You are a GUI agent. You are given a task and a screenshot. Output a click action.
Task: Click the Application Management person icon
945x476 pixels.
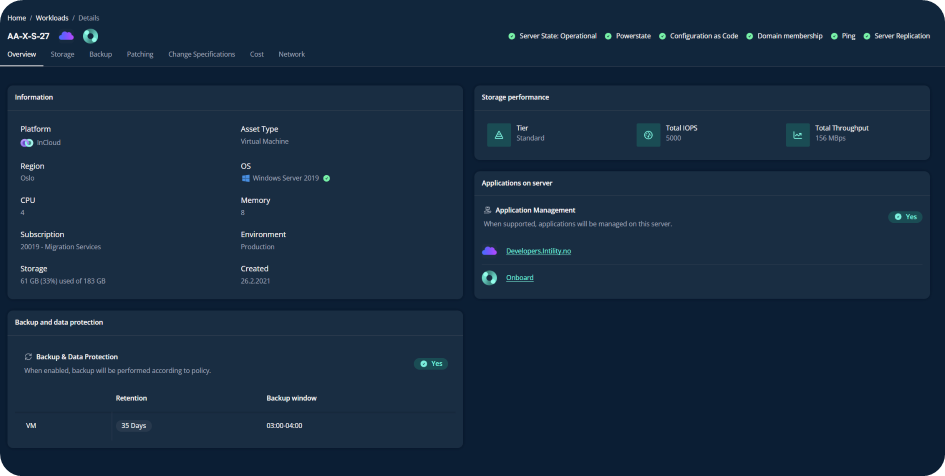(487, 210)
